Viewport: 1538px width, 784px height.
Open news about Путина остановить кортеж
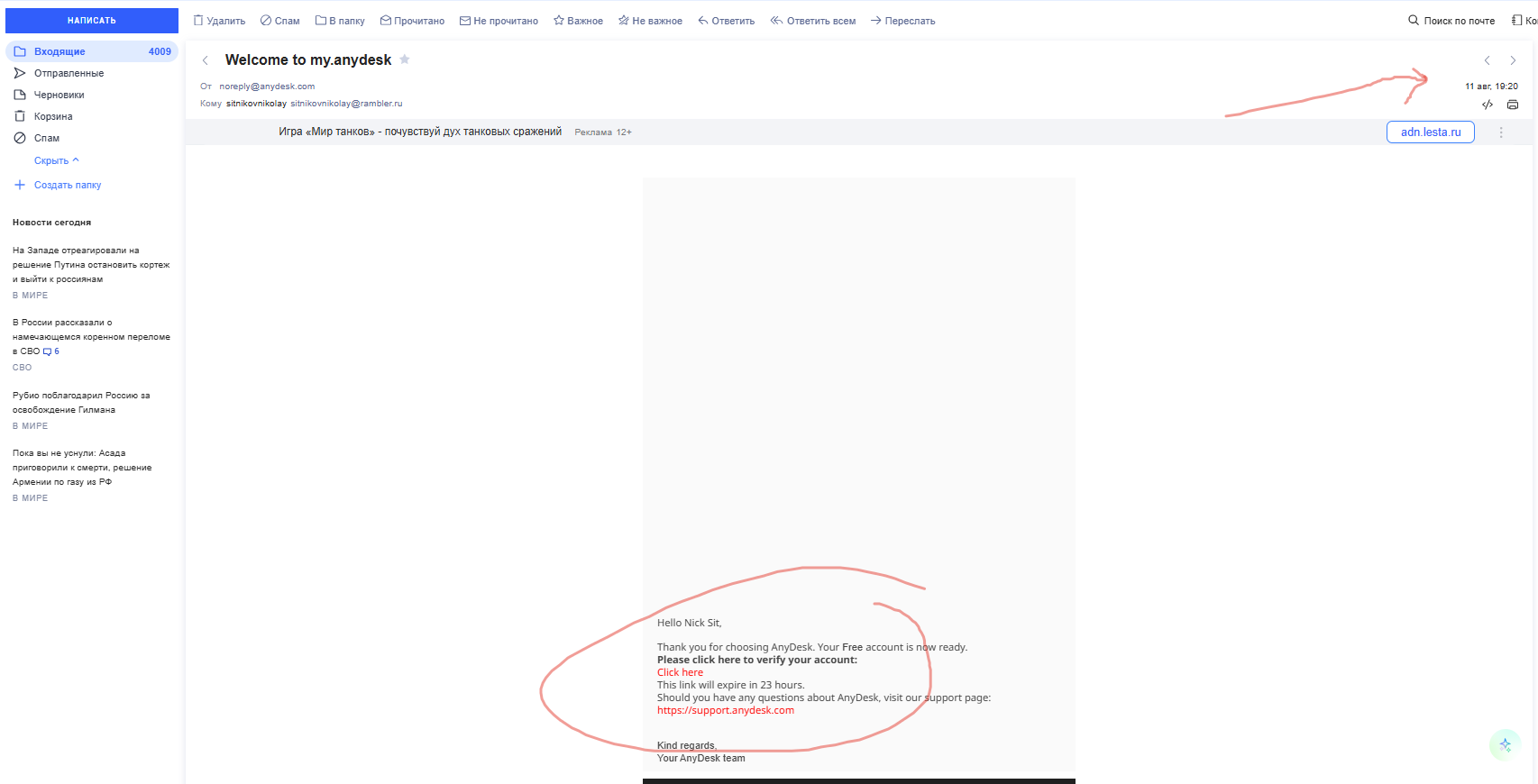point(91,265)
